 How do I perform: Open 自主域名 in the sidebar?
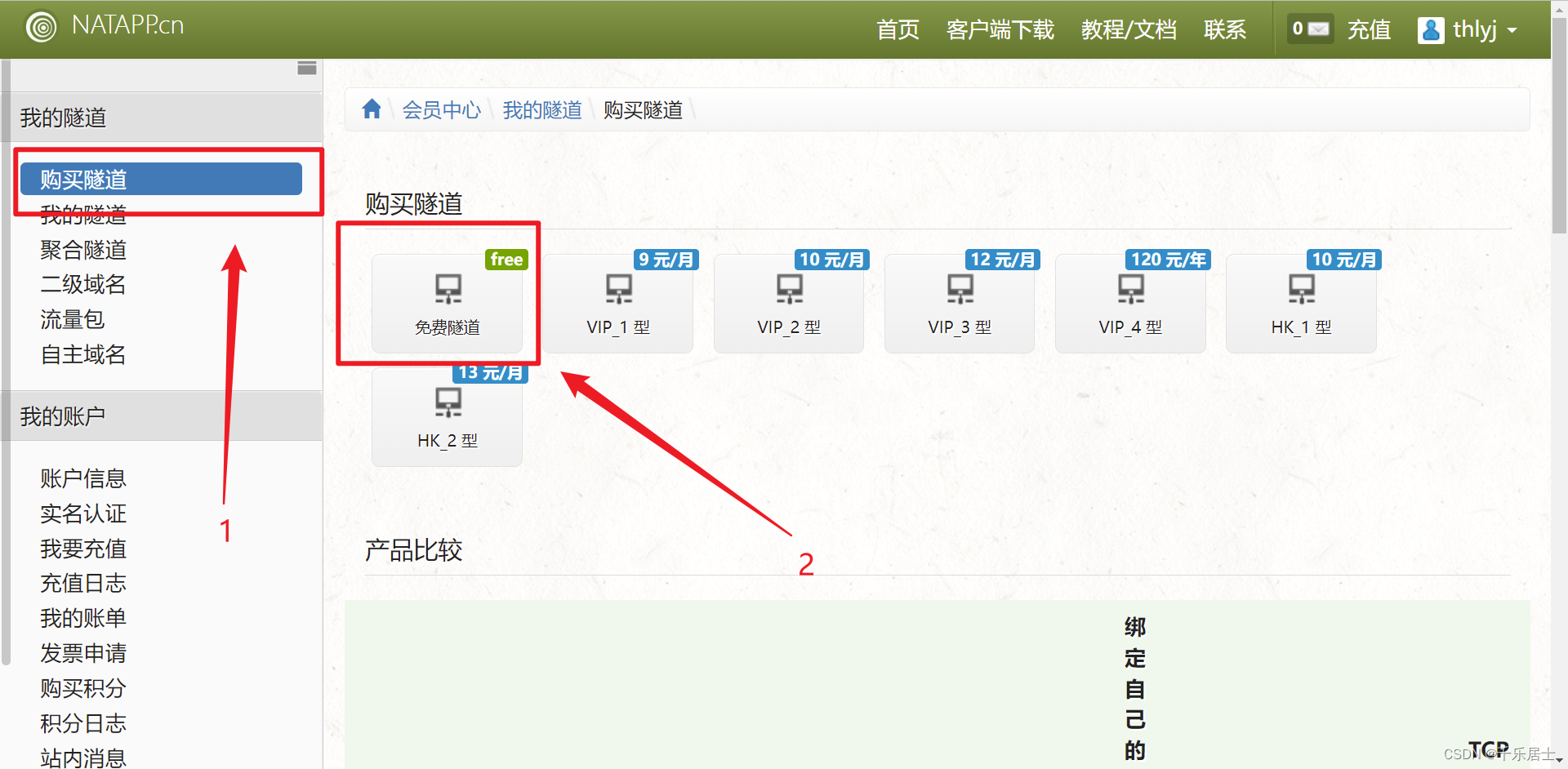coord(83,354)
